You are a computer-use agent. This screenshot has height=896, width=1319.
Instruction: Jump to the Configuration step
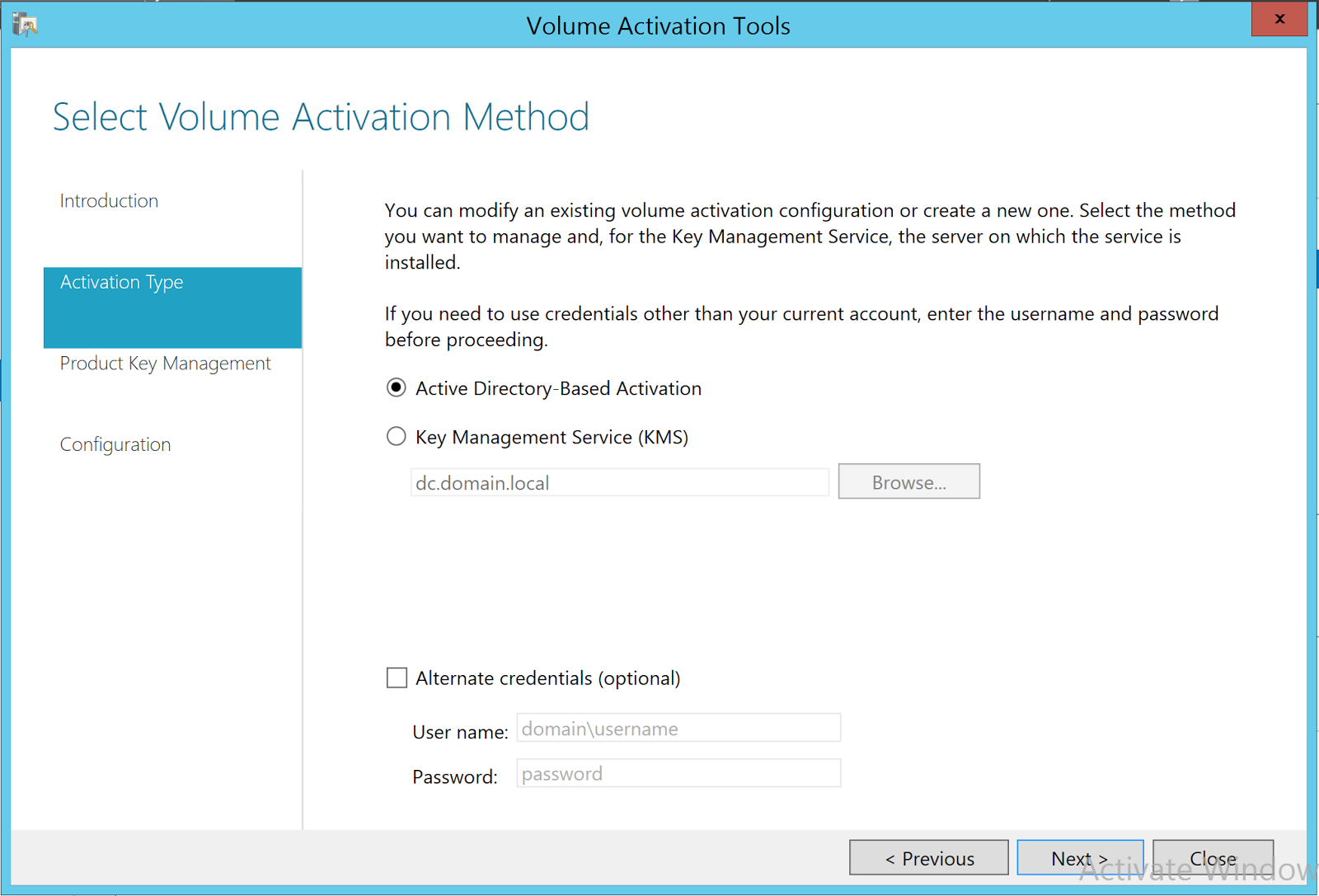click(115, 443)
